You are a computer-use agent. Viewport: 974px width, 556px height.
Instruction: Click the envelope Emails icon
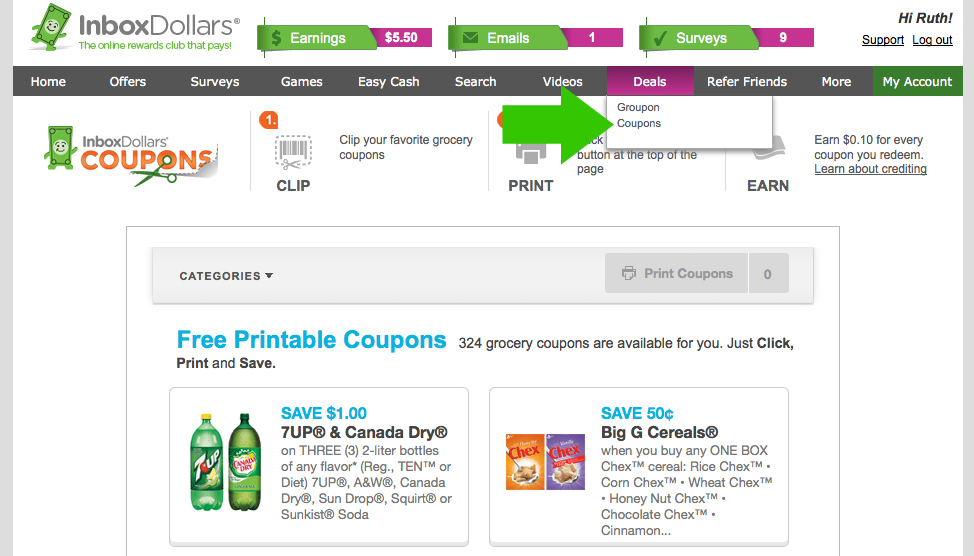pyautogui.click(x=469, y=38)
